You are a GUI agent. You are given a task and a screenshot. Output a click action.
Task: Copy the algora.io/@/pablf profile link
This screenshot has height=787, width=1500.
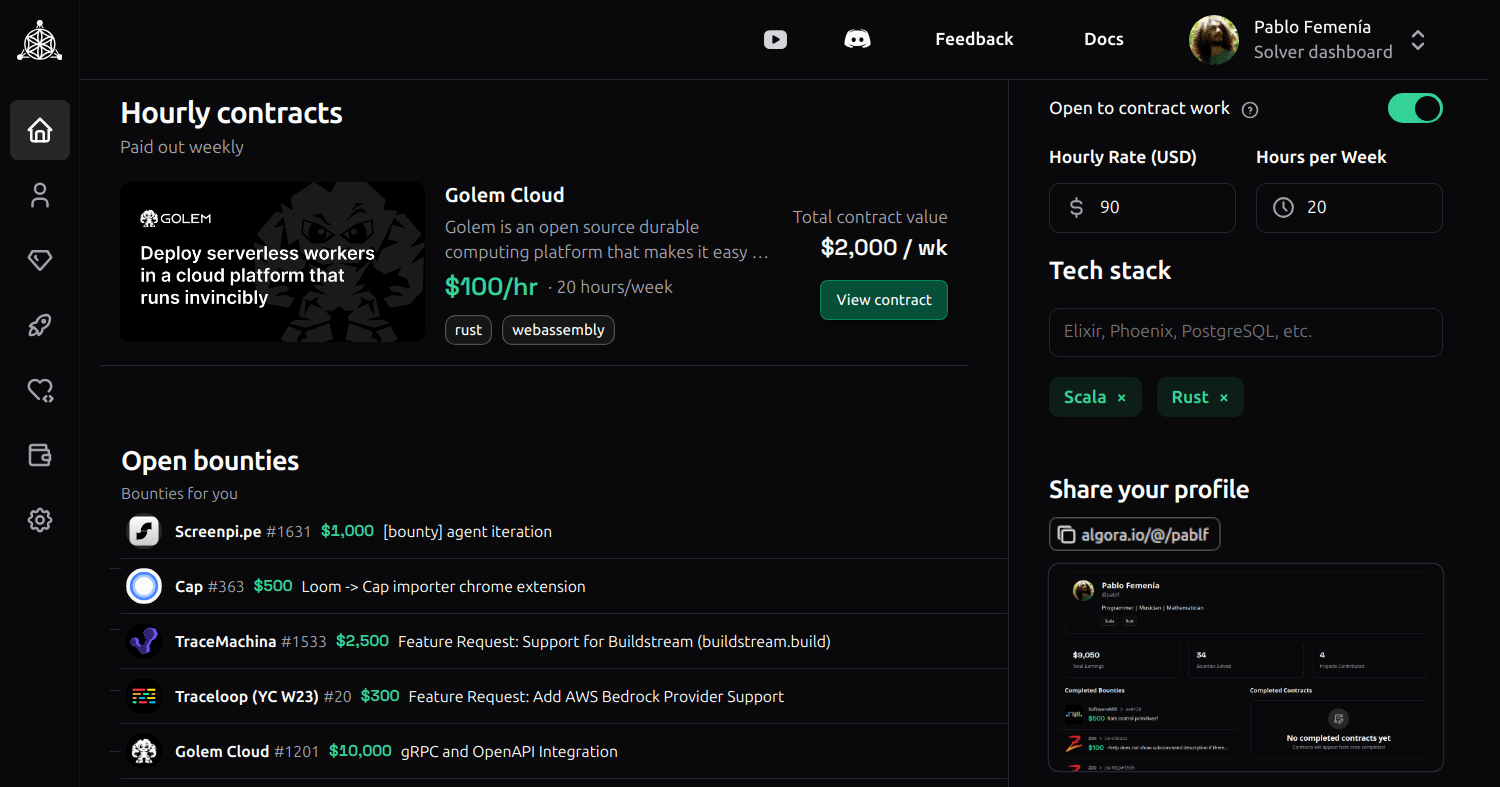click(x=1134, y=535)
